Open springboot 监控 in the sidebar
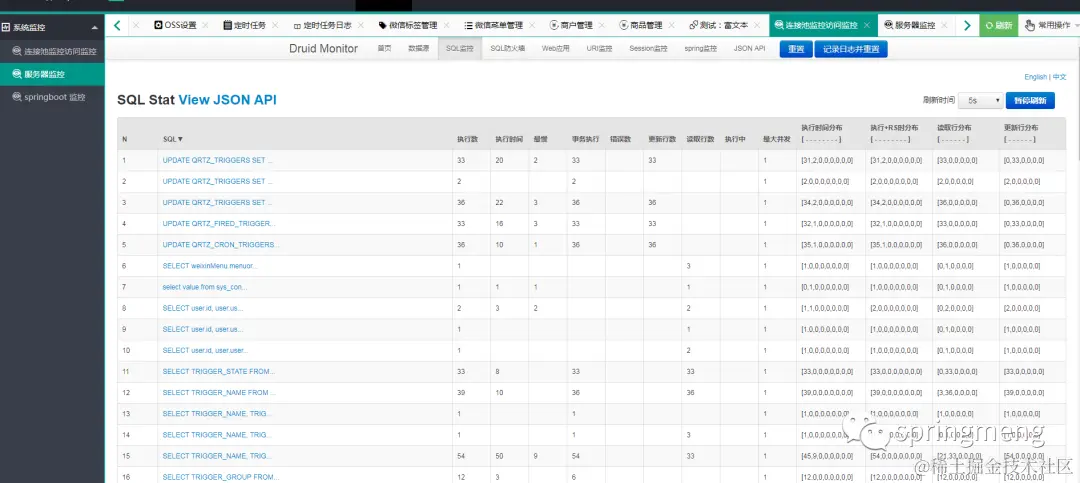This screenshot has width=1080, height=483. pos(52,97)
